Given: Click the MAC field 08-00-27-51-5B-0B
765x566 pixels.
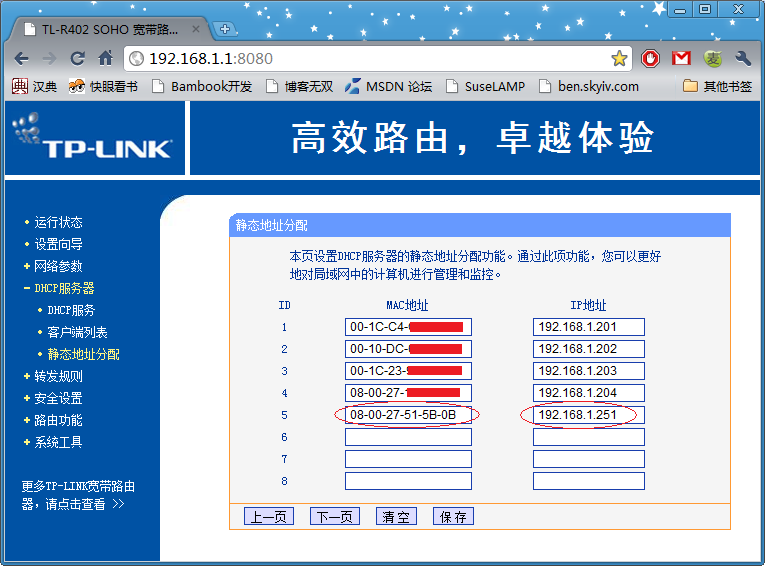Looking at the screenshot, I should coord(408,415).
